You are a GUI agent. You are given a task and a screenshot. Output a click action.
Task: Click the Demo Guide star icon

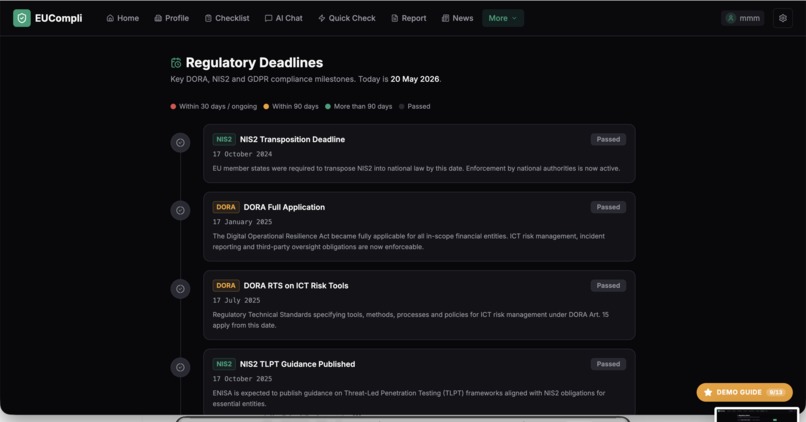(x=708, y=392)
